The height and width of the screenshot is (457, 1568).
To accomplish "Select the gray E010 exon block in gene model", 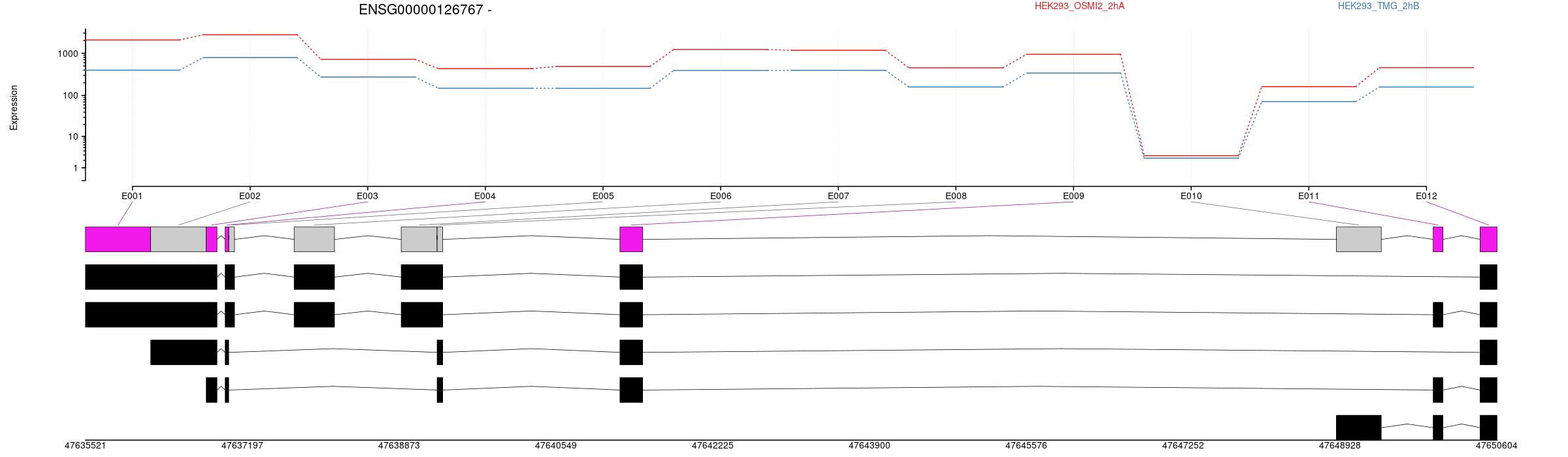I will (1358, 239).
